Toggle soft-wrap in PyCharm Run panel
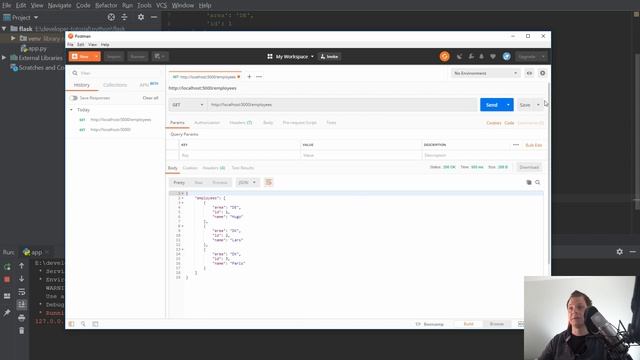 [x=22, y=292]
